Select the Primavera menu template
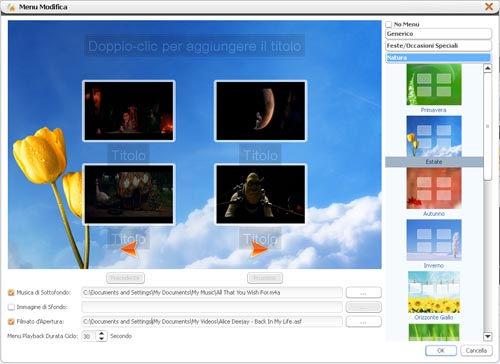Screen dimensions: 500x364 tap(434, 85)
